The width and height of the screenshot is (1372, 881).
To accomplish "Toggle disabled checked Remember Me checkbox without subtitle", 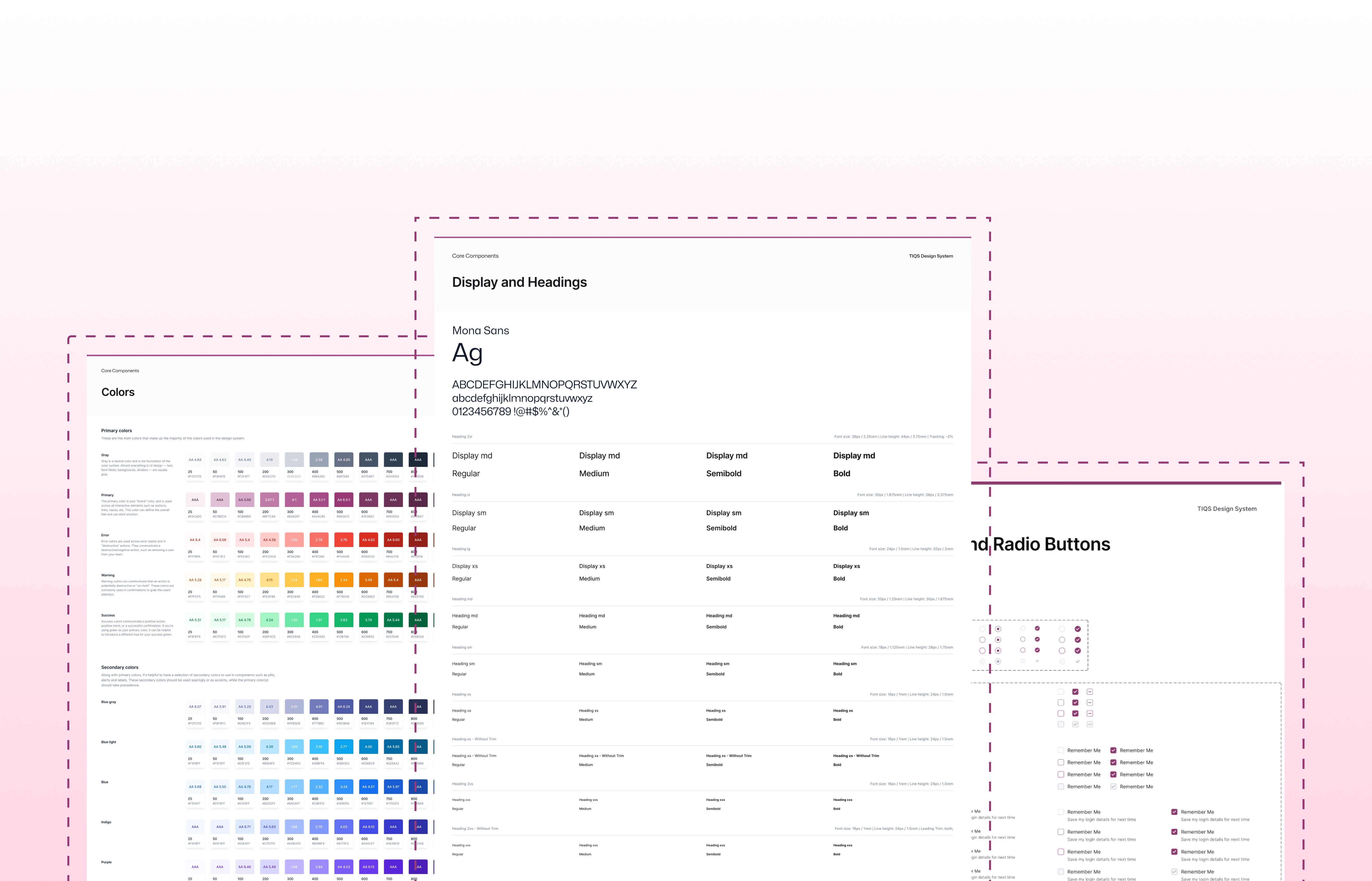I will pyautogui.click(x=1114, y=787).
